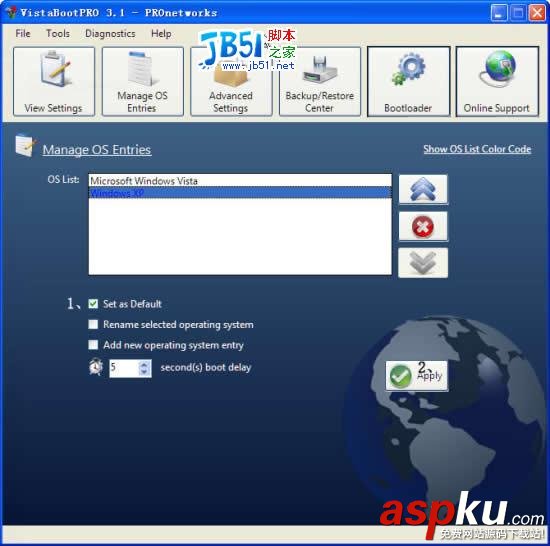Delete selected OS entry with red X
Image resolution: width=550 pixels, height=546 pixels.
click(x=423, y=226)
